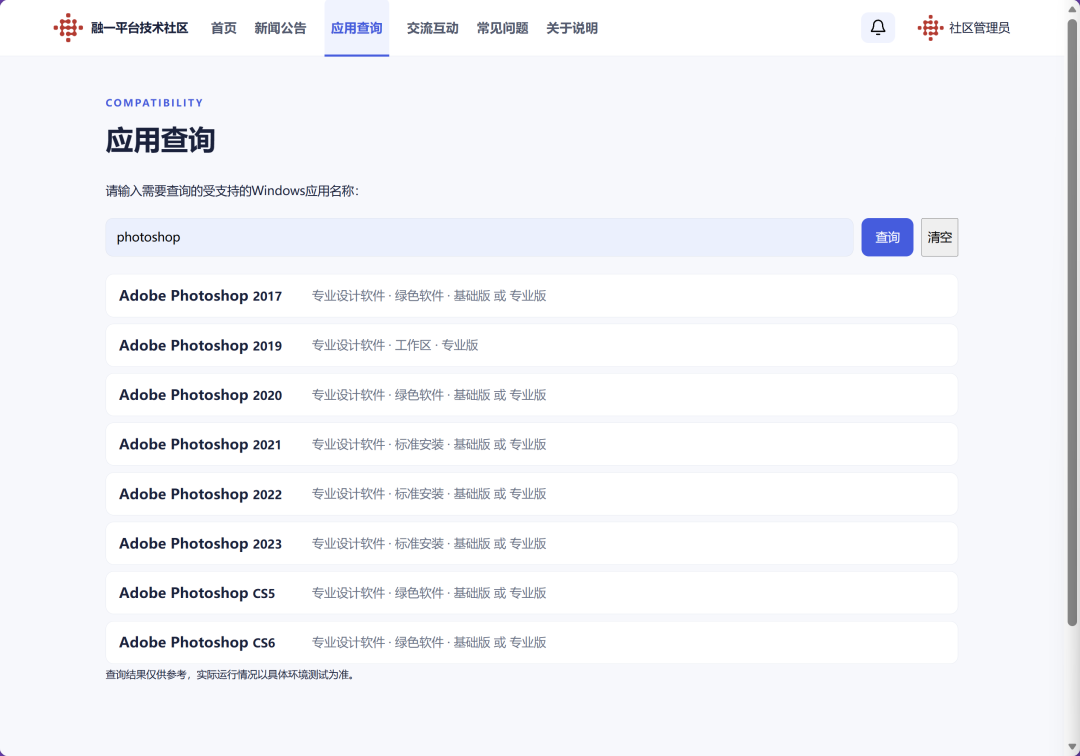Click the 应用查询 page heading
1080x756 pixels.
tap(160, 140)
